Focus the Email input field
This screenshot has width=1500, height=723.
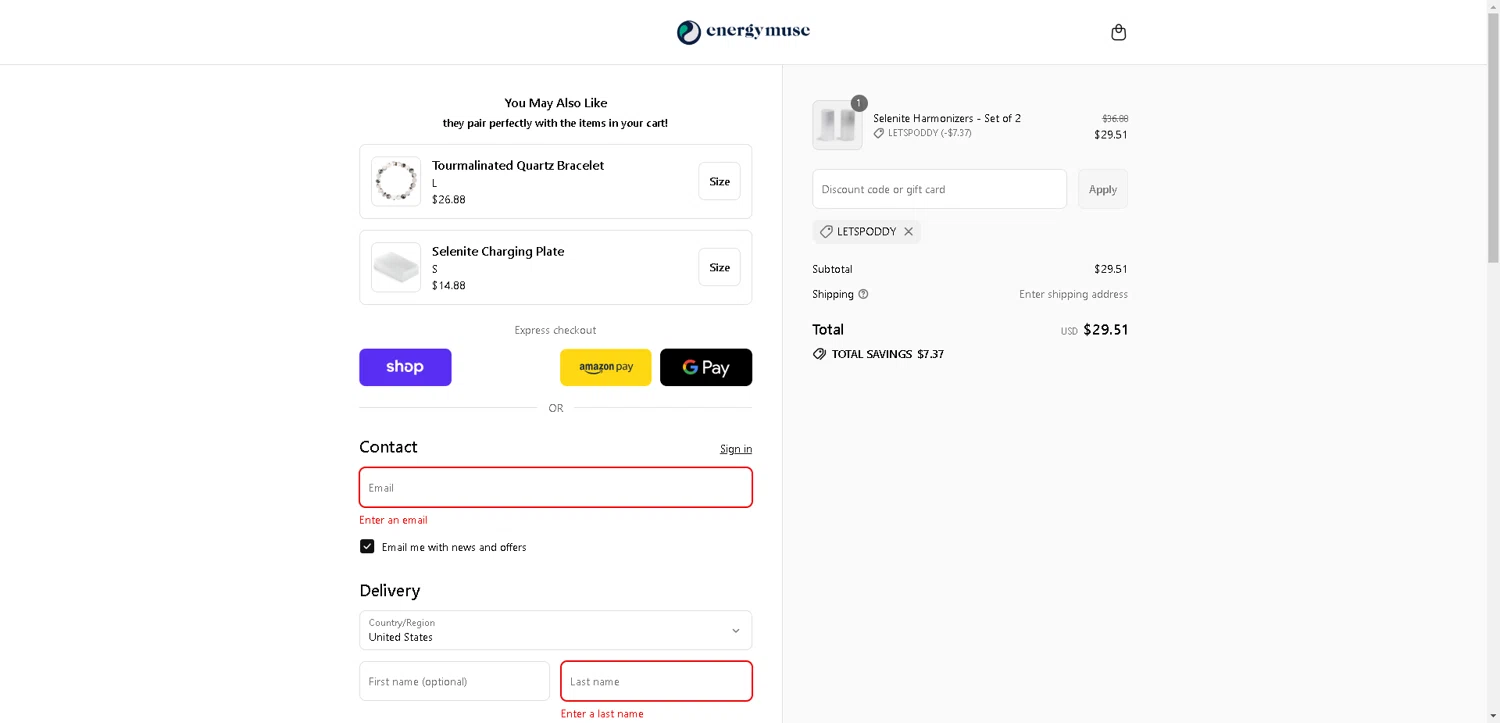tap(555, 488)
